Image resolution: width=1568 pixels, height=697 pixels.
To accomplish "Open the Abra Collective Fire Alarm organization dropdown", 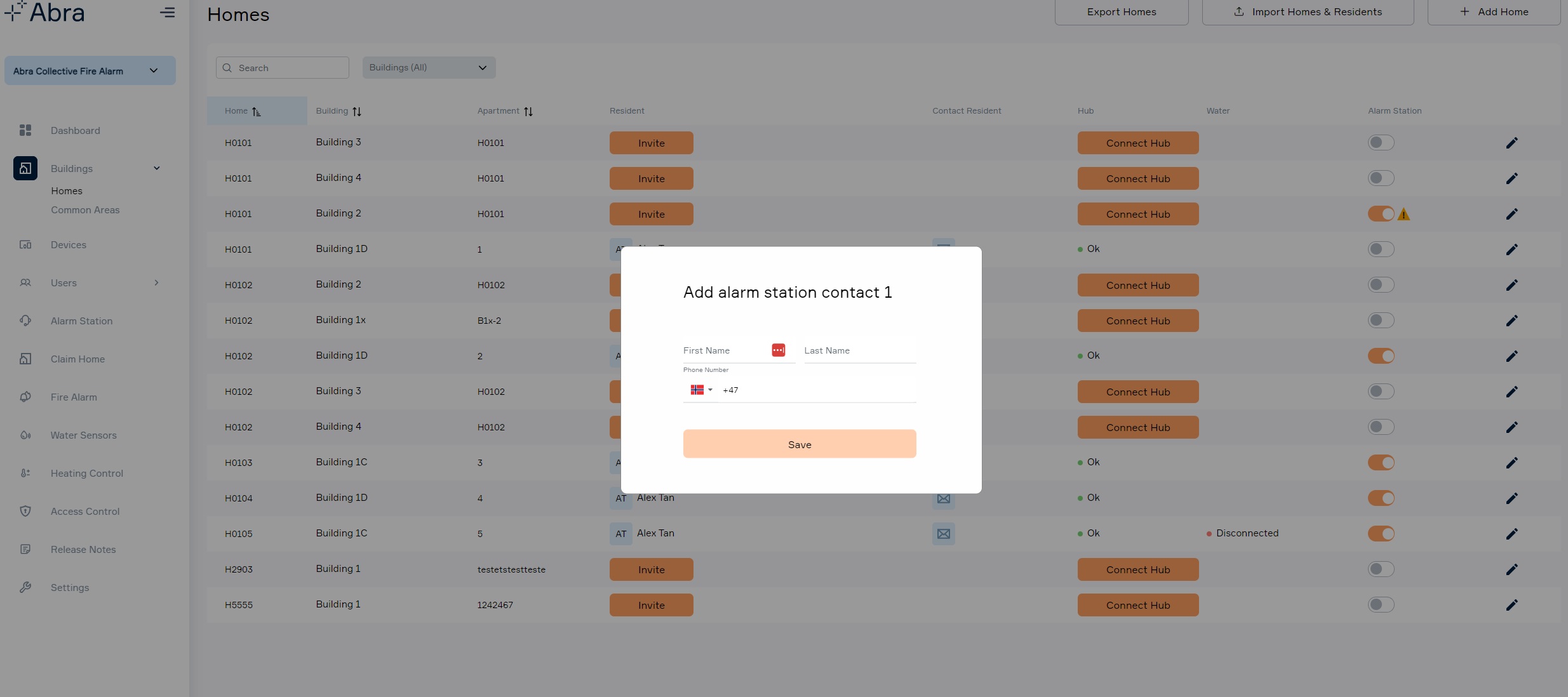I will point(90,70).
